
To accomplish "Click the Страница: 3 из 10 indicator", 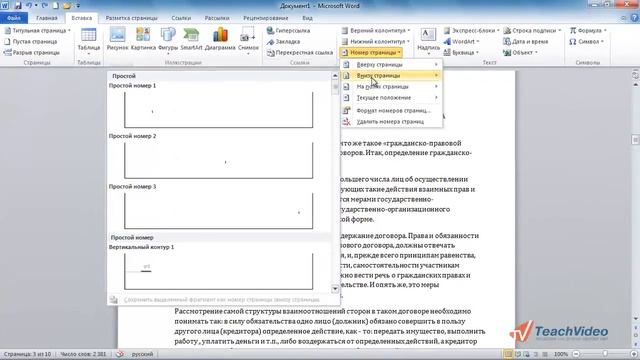I will pos(28,354).
